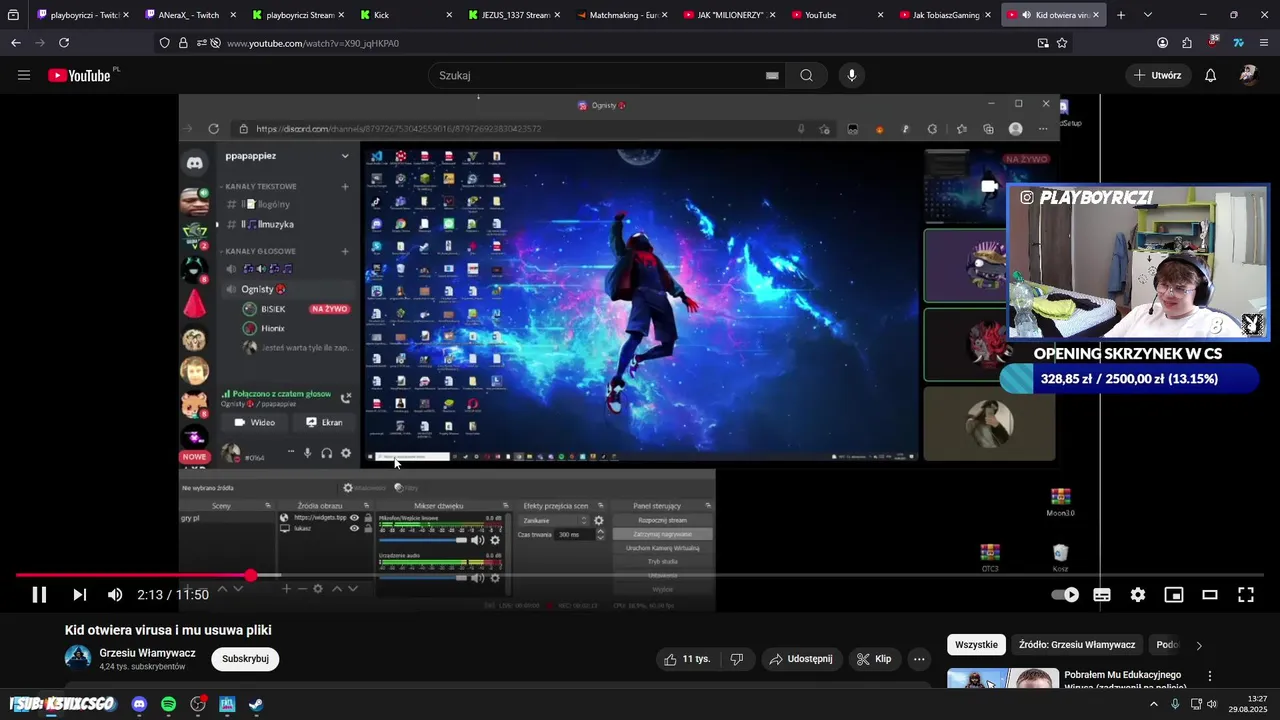
Task: Open the browser application menu
Action: 1265,43
